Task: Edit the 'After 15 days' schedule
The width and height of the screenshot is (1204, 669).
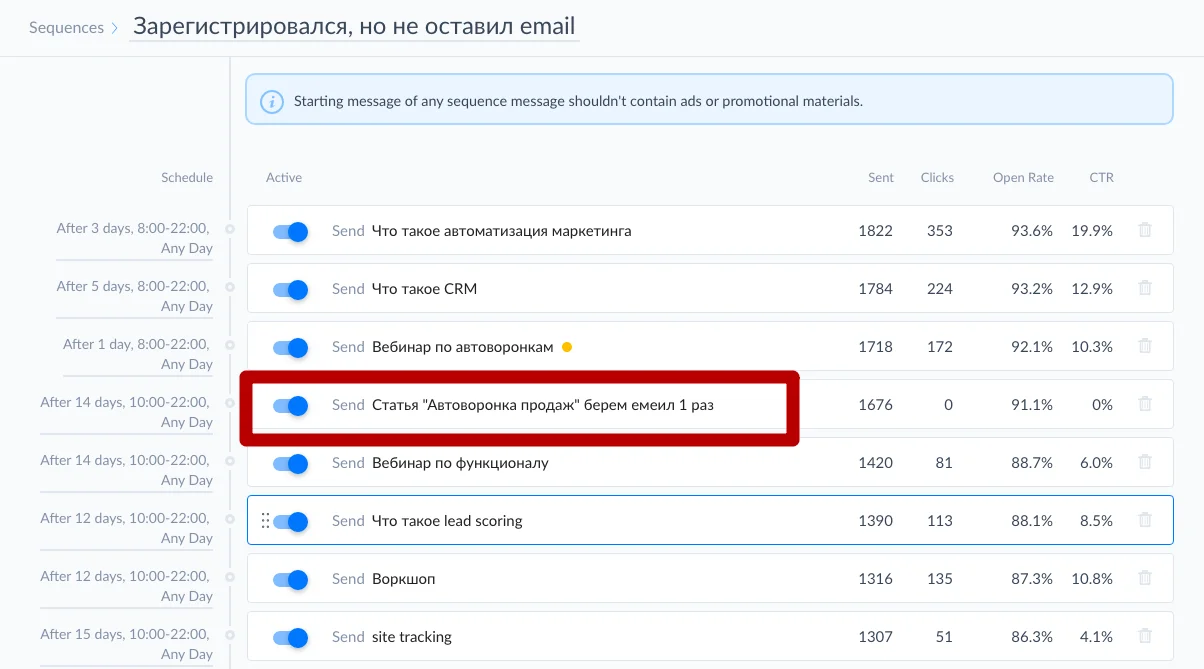Action: pyautogui.click(x=126, y=644)
